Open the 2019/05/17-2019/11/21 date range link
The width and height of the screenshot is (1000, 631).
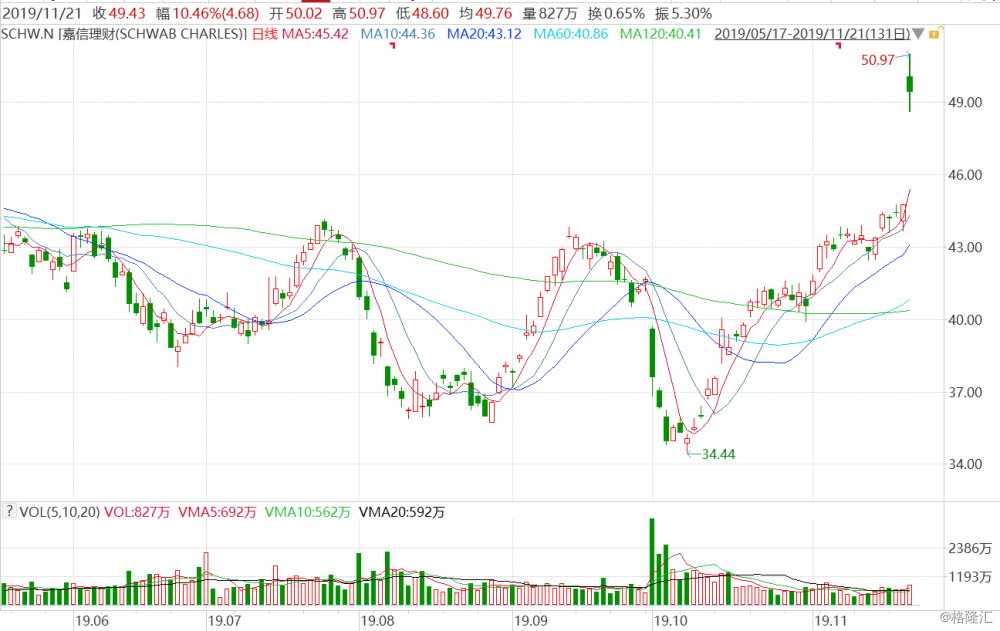click(812, 34)
